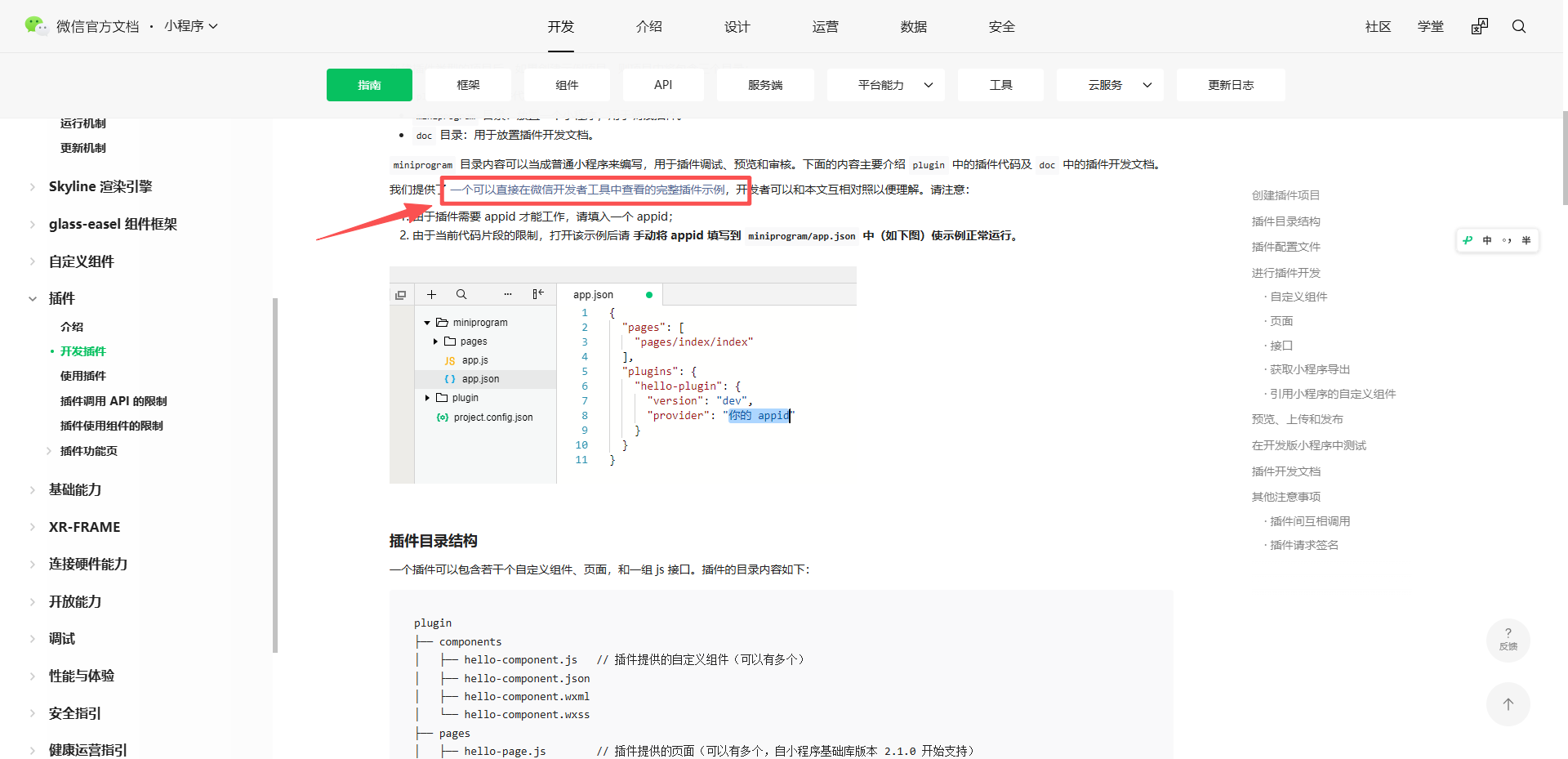Screen dimensions: 1568x759
Task: Expand the 基础能力 sidebar section
Action: [x=33, y=490]
